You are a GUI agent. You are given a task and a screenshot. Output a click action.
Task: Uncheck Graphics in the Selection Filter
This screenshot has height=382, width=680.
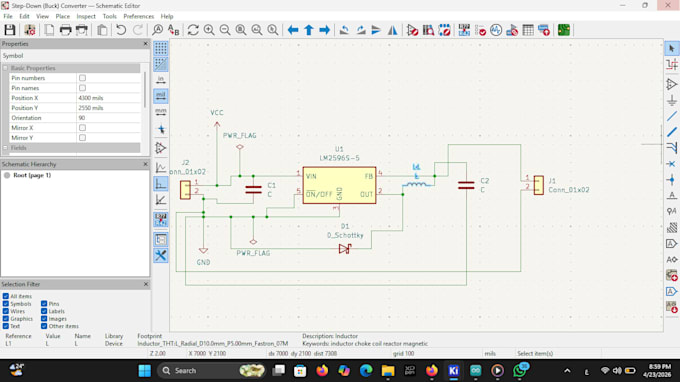(x=6, y=319)
